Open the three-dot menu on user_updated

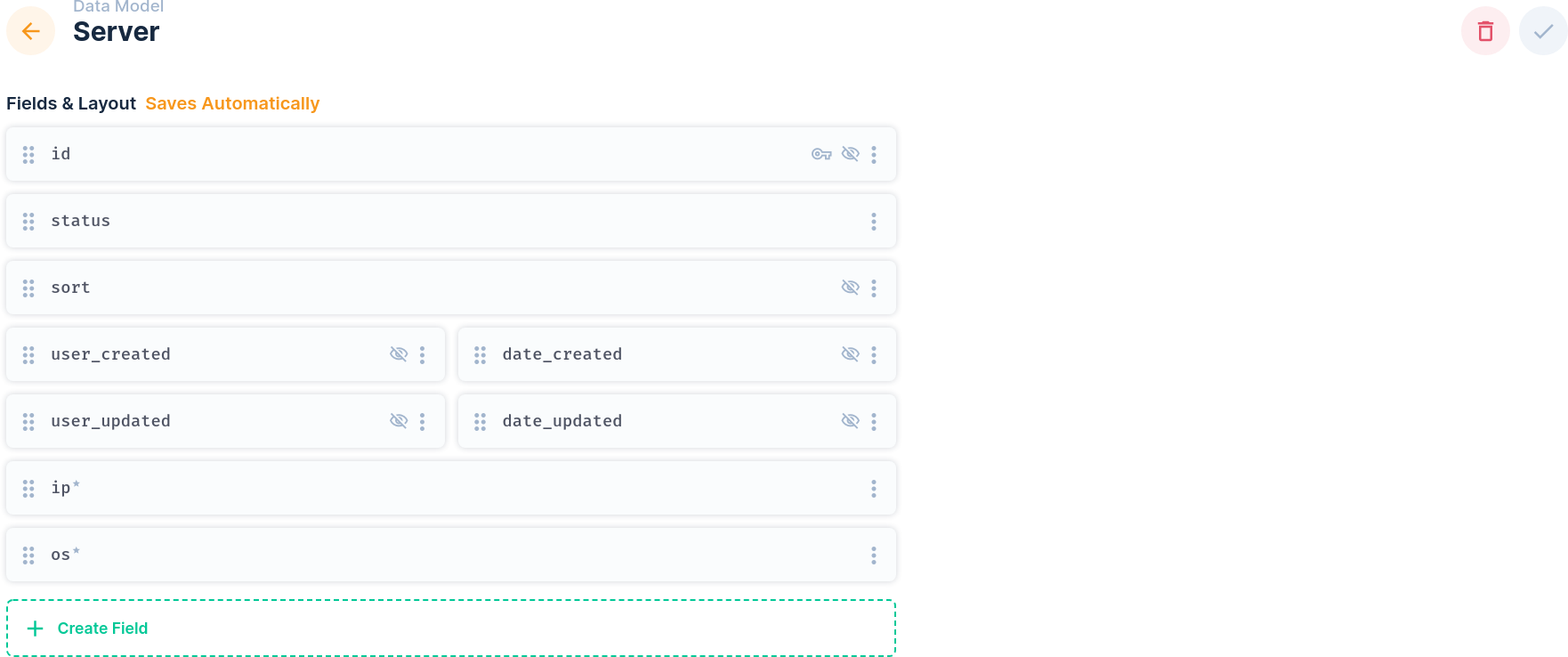tap(422, 420)
